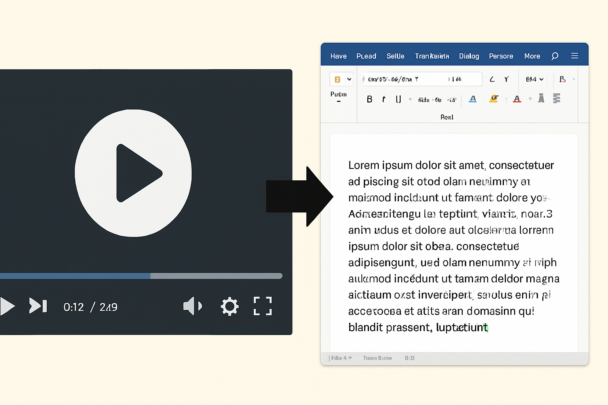Open the Dialog tab
Image resolution: width=608 pixels, height=405 pixels.
tap(469, 56)
